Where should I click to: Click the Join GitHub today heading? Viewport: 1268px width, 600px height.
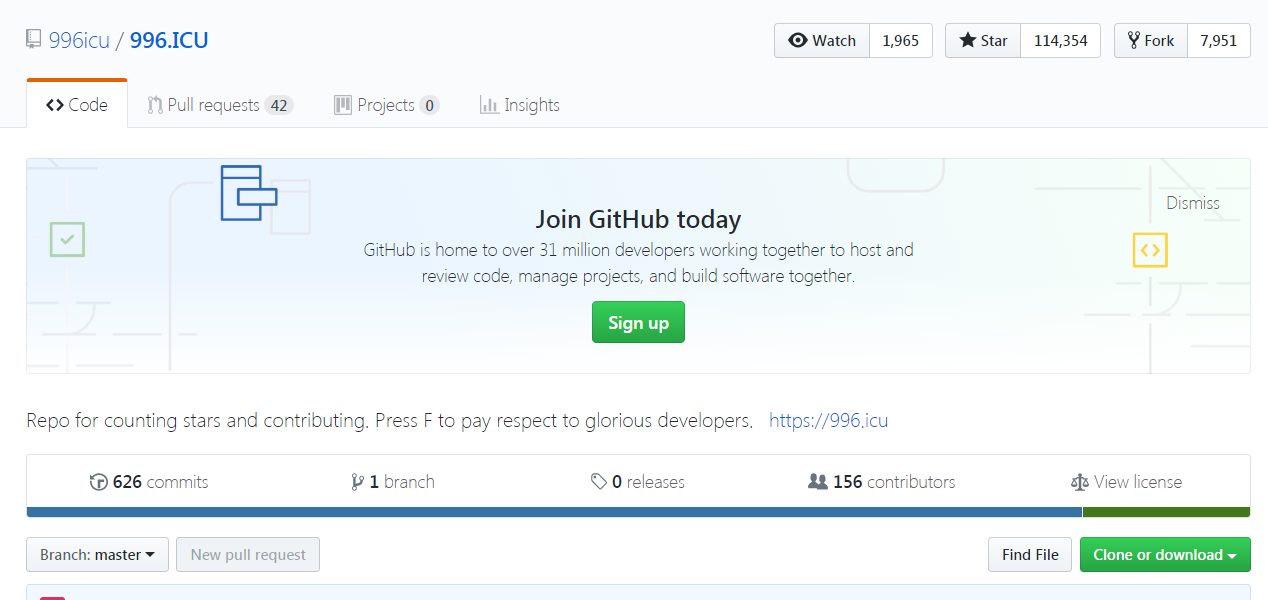tap(638, 219)
